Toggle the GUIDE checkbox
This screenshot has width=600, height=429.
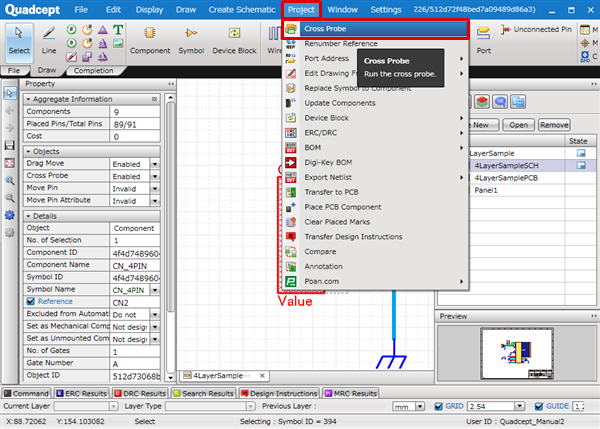pyautogui.click(x=539, y=406)
